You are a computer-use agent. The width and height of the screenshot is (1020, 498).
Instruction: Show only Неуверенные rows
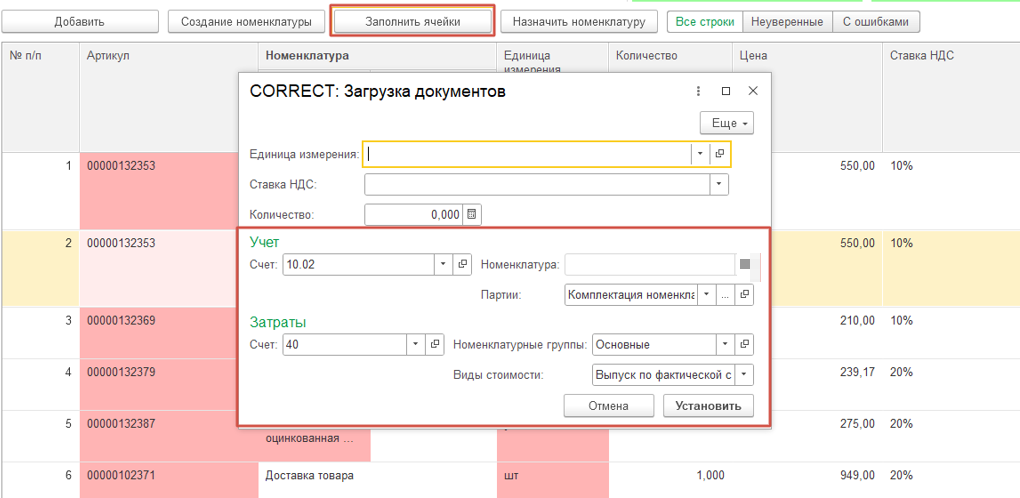coord(788,21)
